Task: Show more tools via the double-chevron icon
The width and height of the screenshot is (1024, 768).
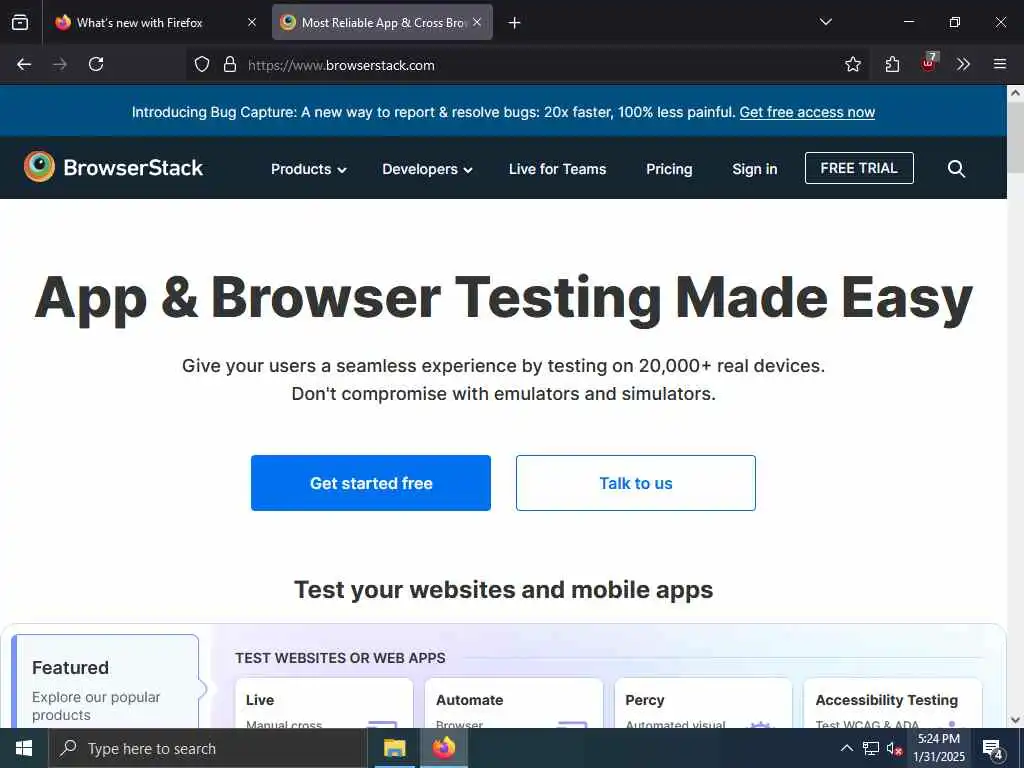Action: pos(963,64)
